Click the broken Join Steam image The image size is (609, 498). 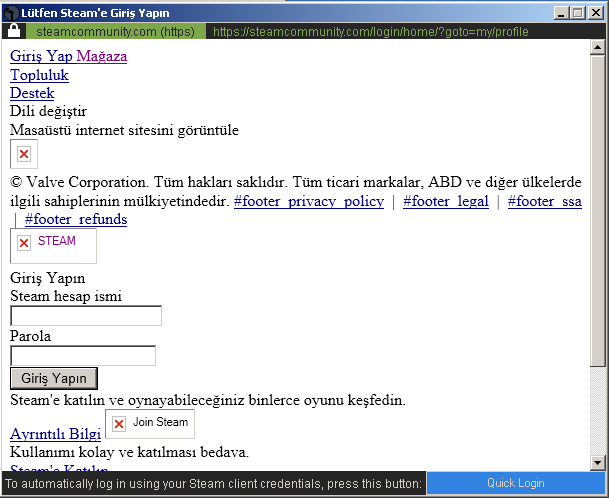(150, 424)
